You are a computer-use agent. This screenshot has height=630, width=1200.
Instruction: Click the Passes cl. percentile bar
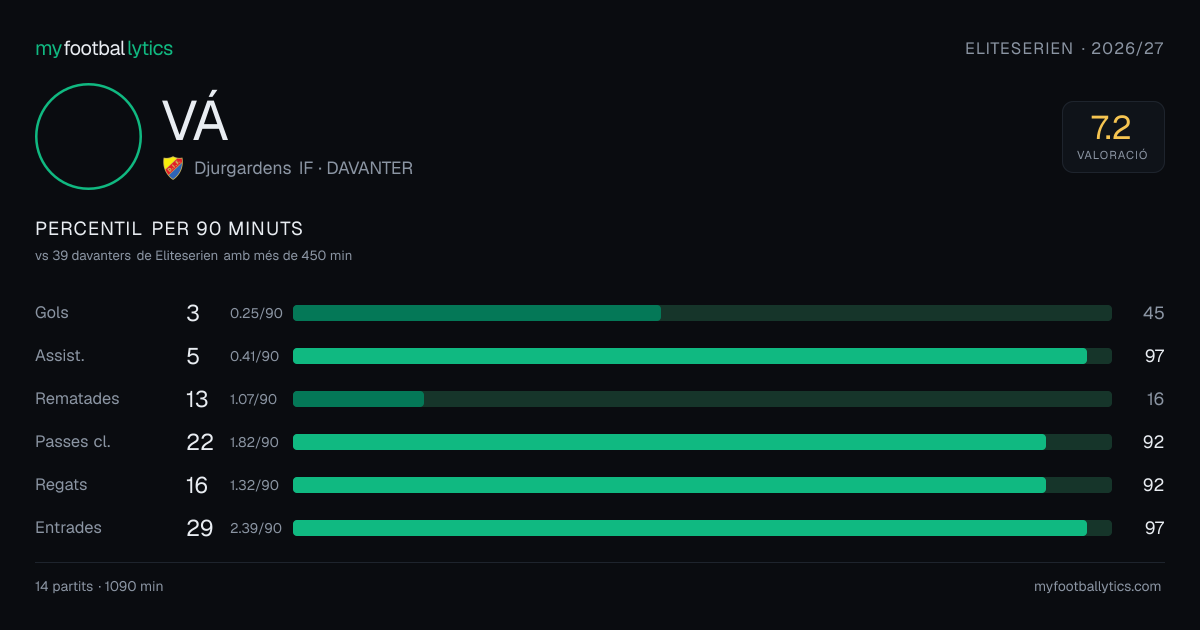(702, 442)
